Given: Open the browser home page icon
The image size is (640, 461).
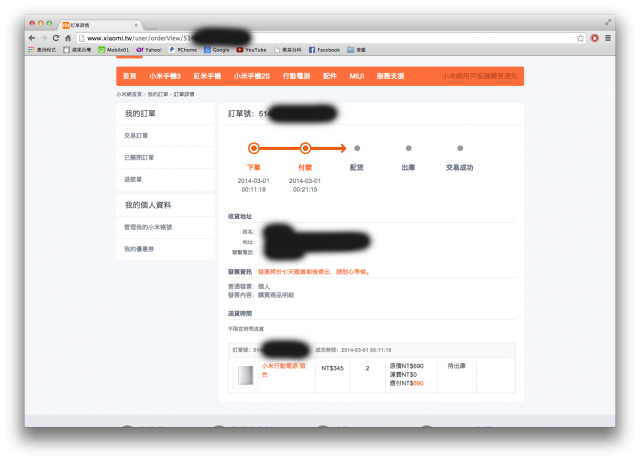Looking at the screenshot, I should tap(68, 38).
